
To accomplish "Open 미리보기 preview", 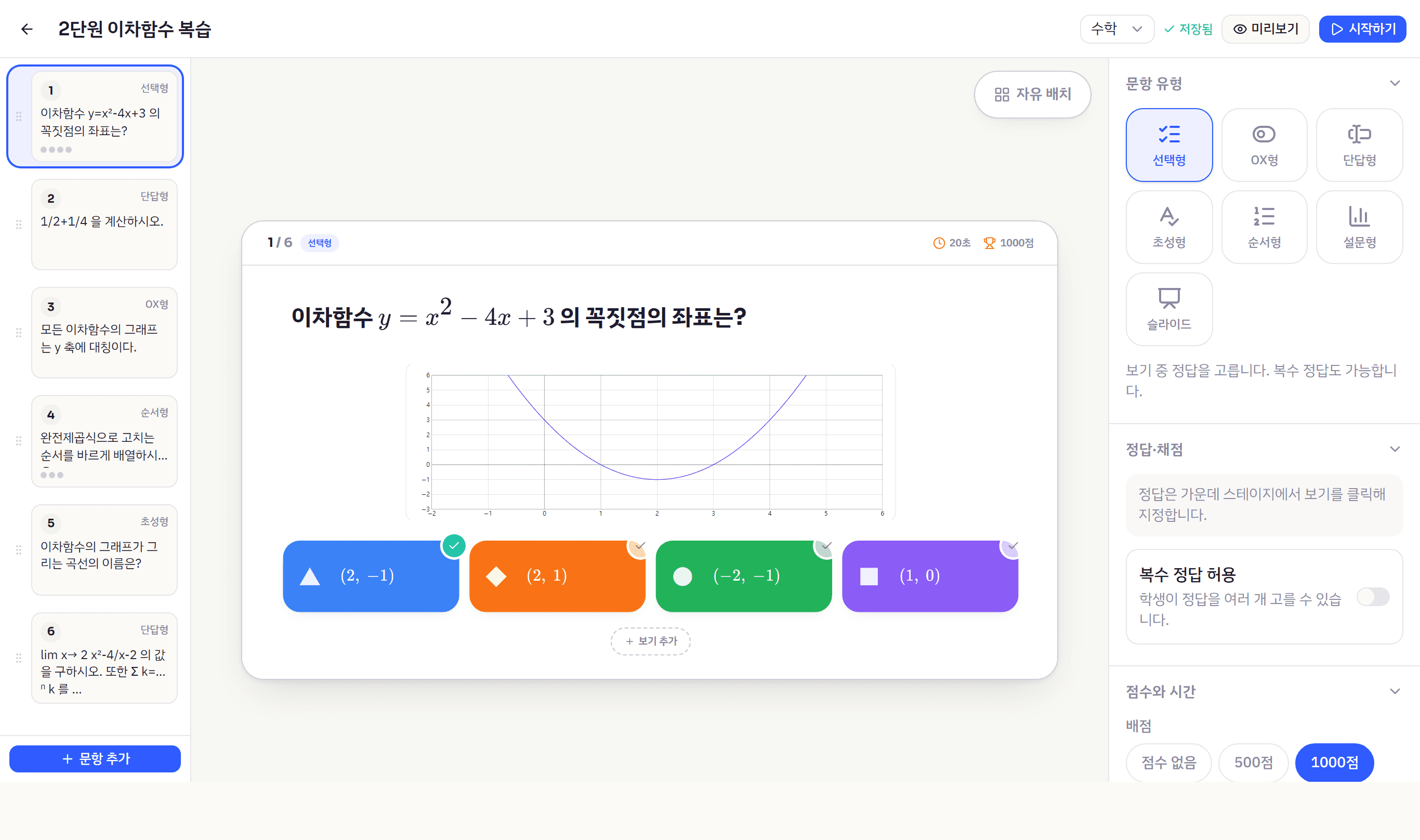I will [x=1265, y=29].
